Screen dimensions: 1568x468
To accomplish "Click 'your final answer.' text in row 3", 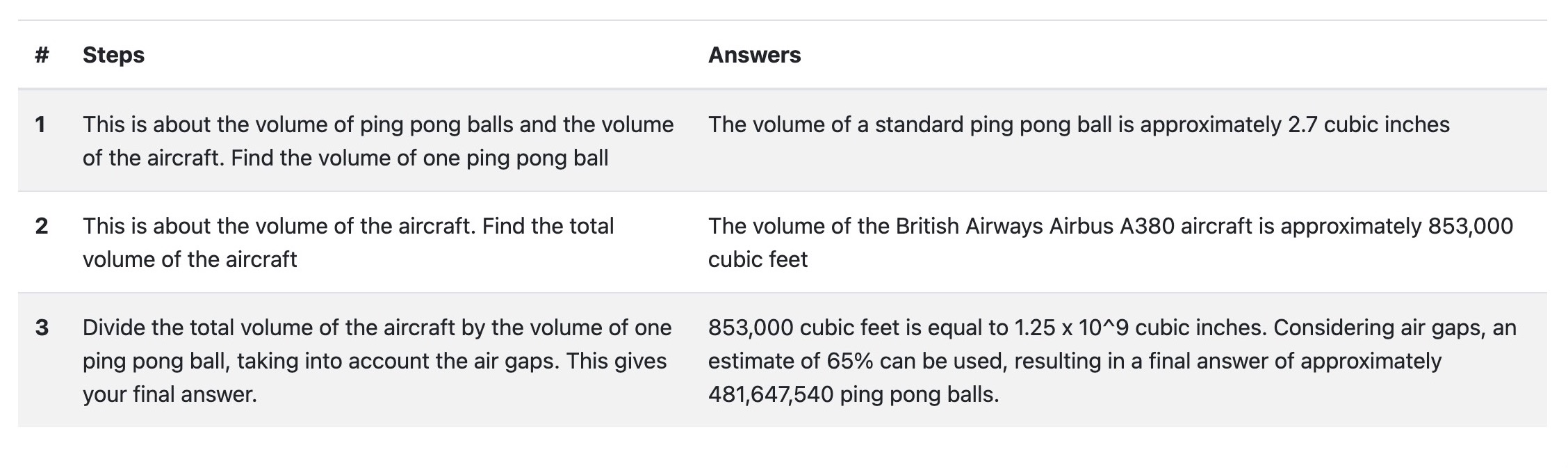I will (170, 394).
